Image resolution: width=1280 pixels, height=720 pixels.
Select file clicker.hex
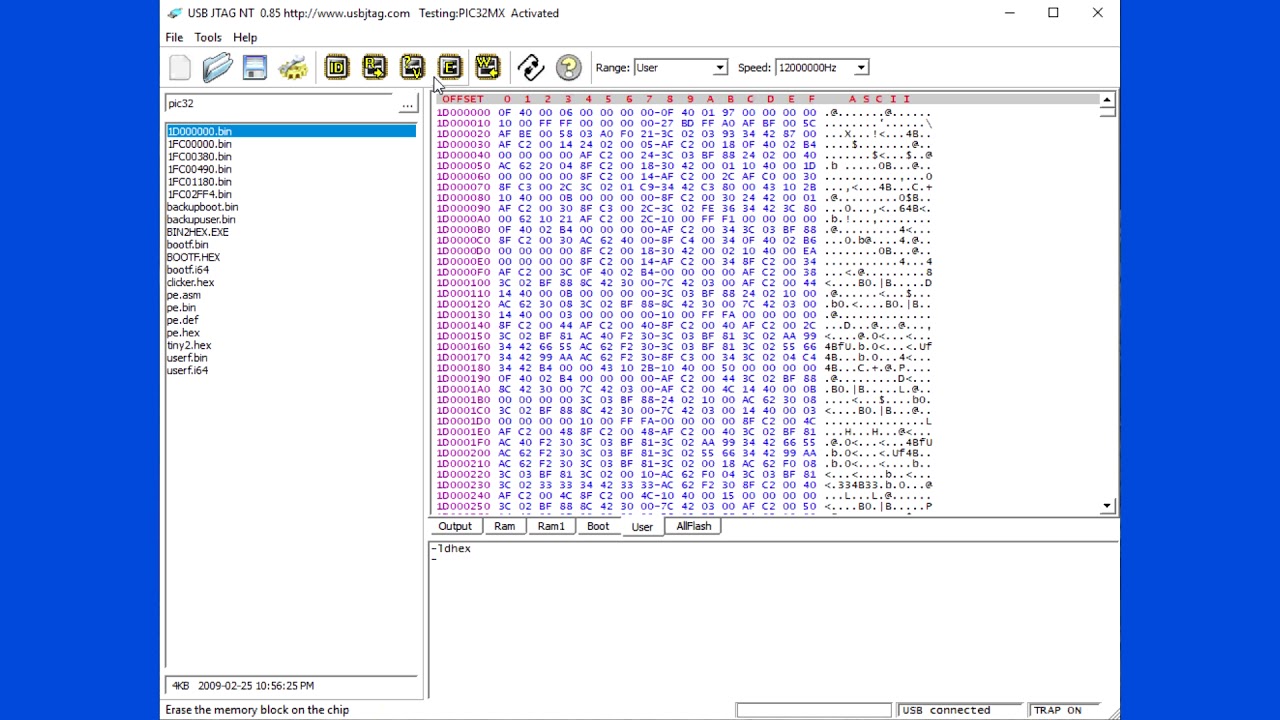click(190, 283)
